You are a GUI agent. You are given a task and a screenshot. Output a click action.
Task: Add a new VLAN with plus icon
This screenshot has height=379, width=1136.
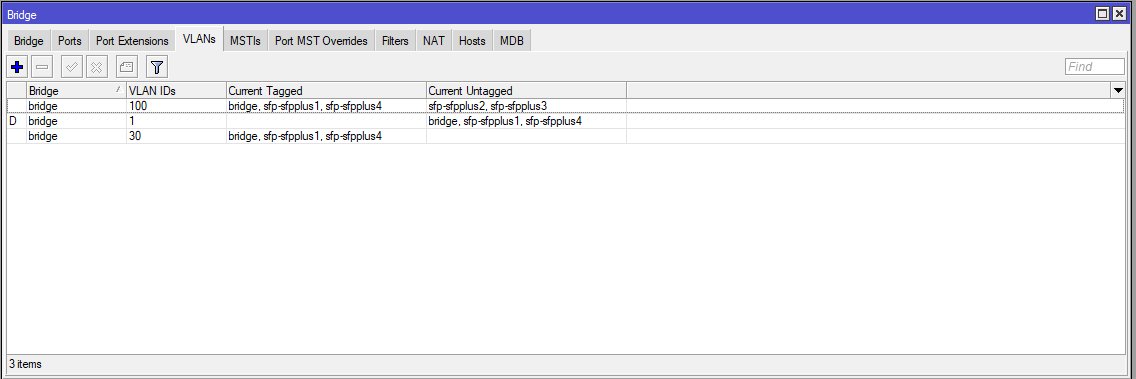17,67
